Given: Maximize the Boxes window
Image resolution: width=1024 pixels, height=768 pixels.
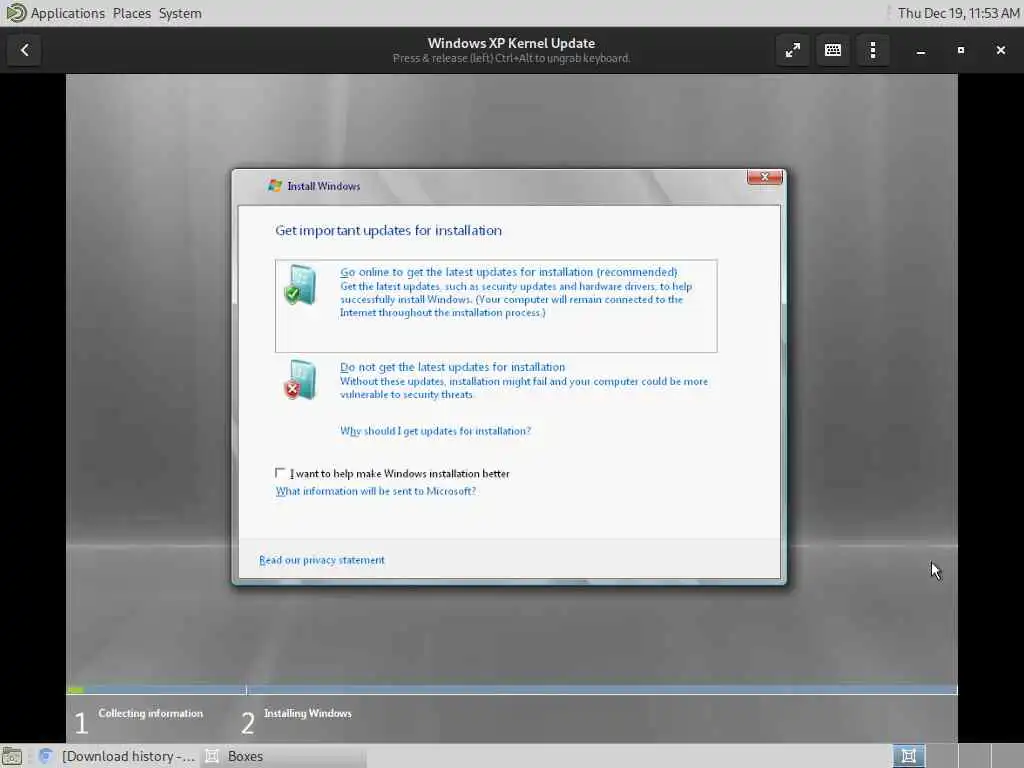Looking at the screenshot, I should click(961, 50).
